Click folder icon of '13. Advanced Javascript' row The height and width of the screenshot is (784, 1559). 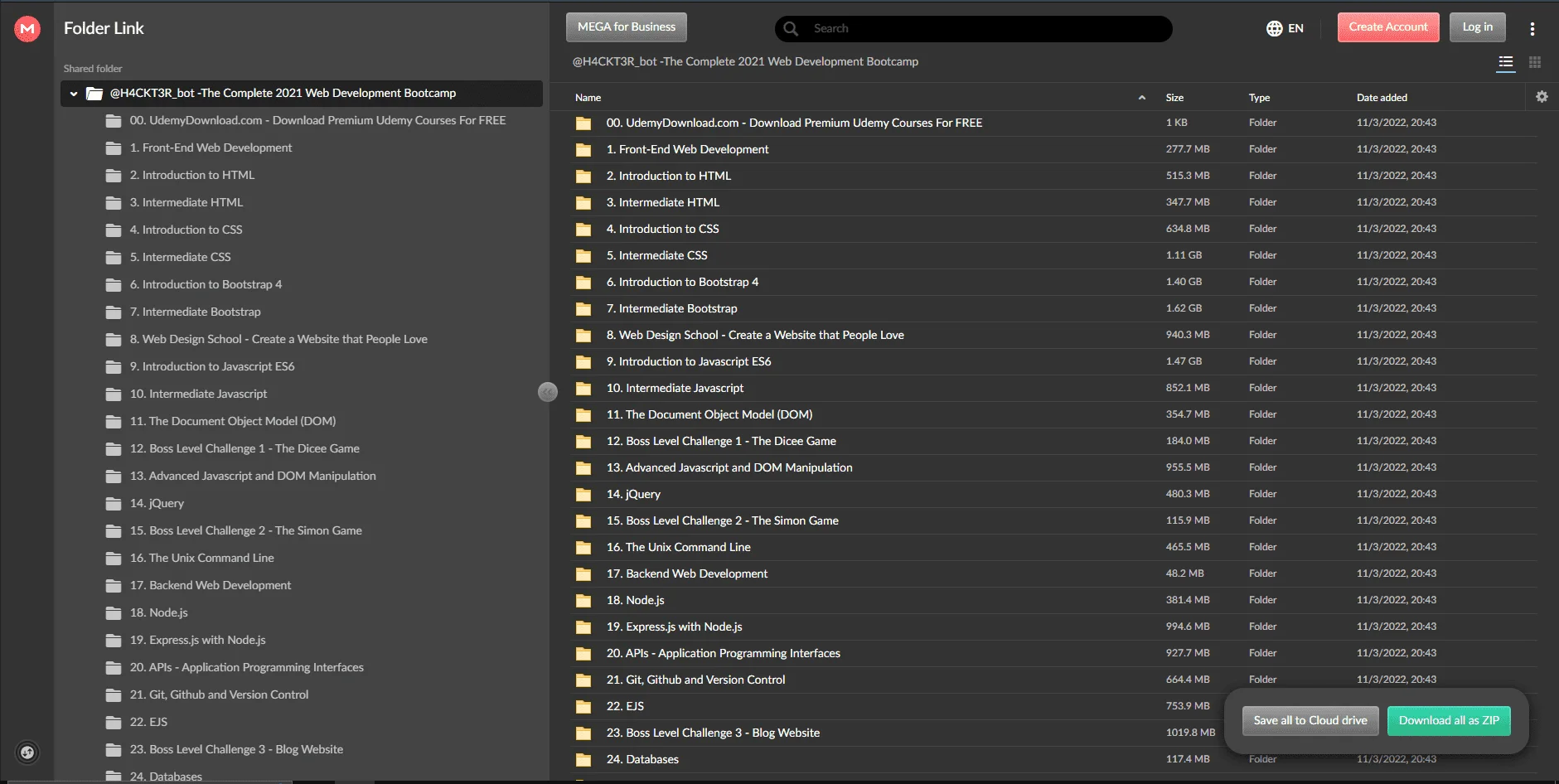click(583, 468)
